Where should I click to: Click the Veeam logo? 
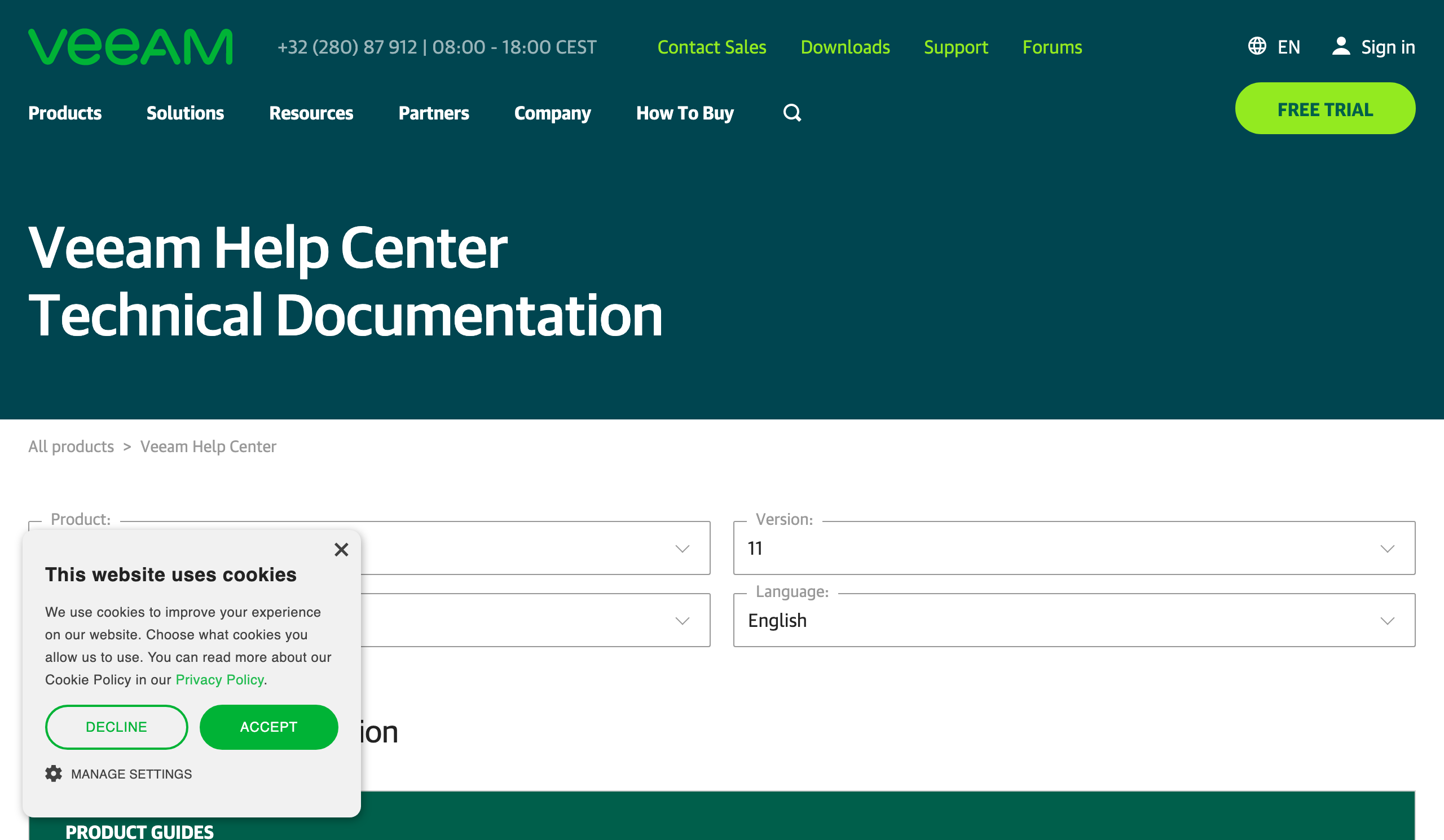[x=131, y=46]
